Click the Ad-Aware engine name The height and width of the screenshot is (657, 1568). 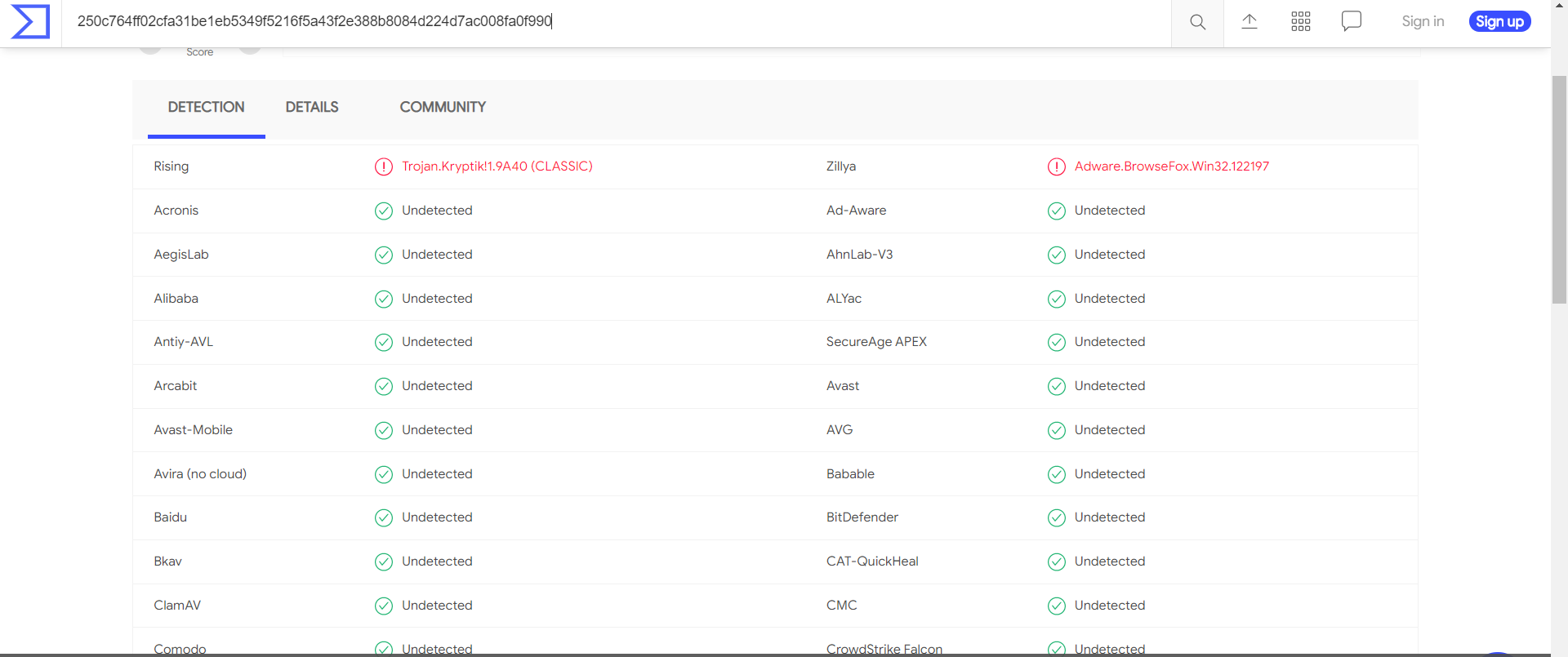[856, 211]
